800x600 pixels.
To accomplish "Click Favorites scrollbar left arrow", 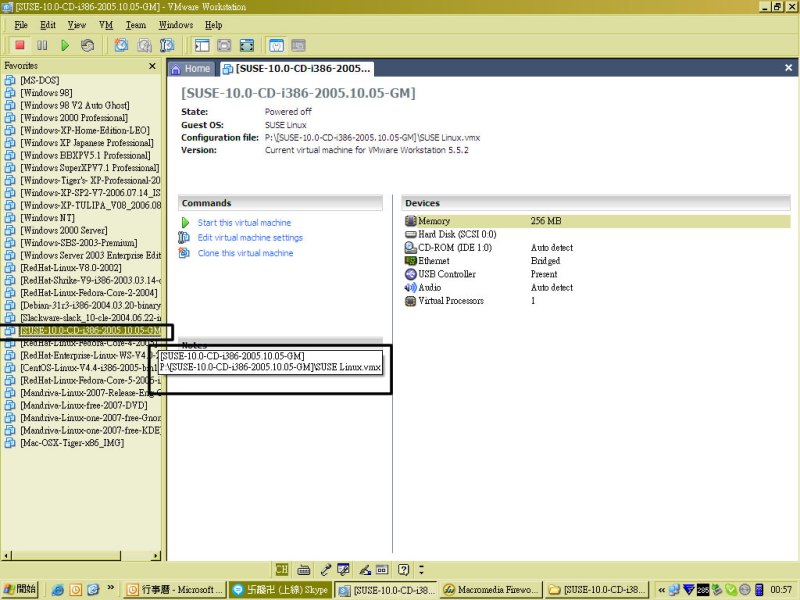I will (x=6, y=556).
